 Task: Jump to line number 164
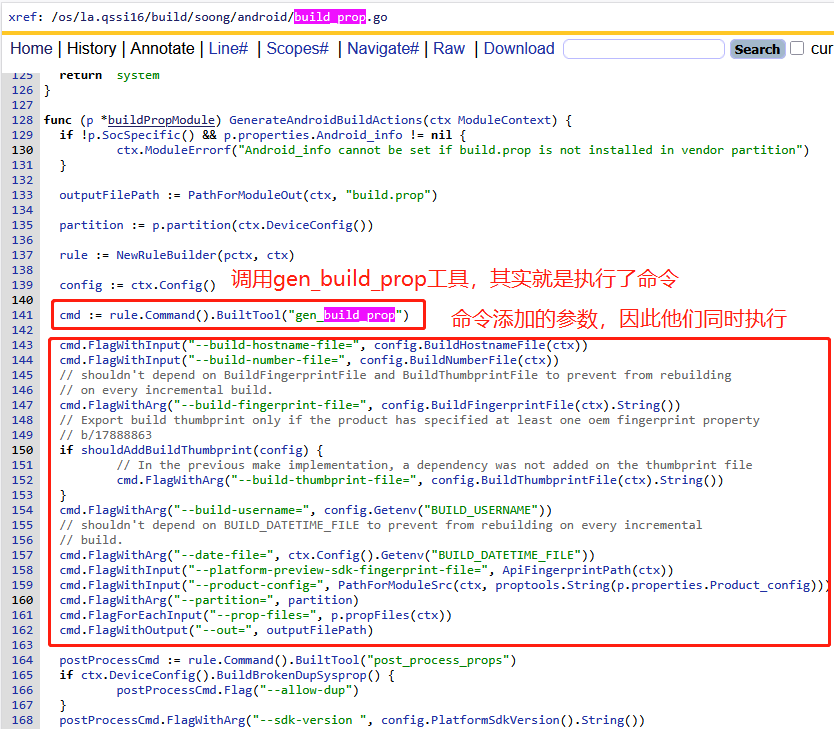(22, 660)
